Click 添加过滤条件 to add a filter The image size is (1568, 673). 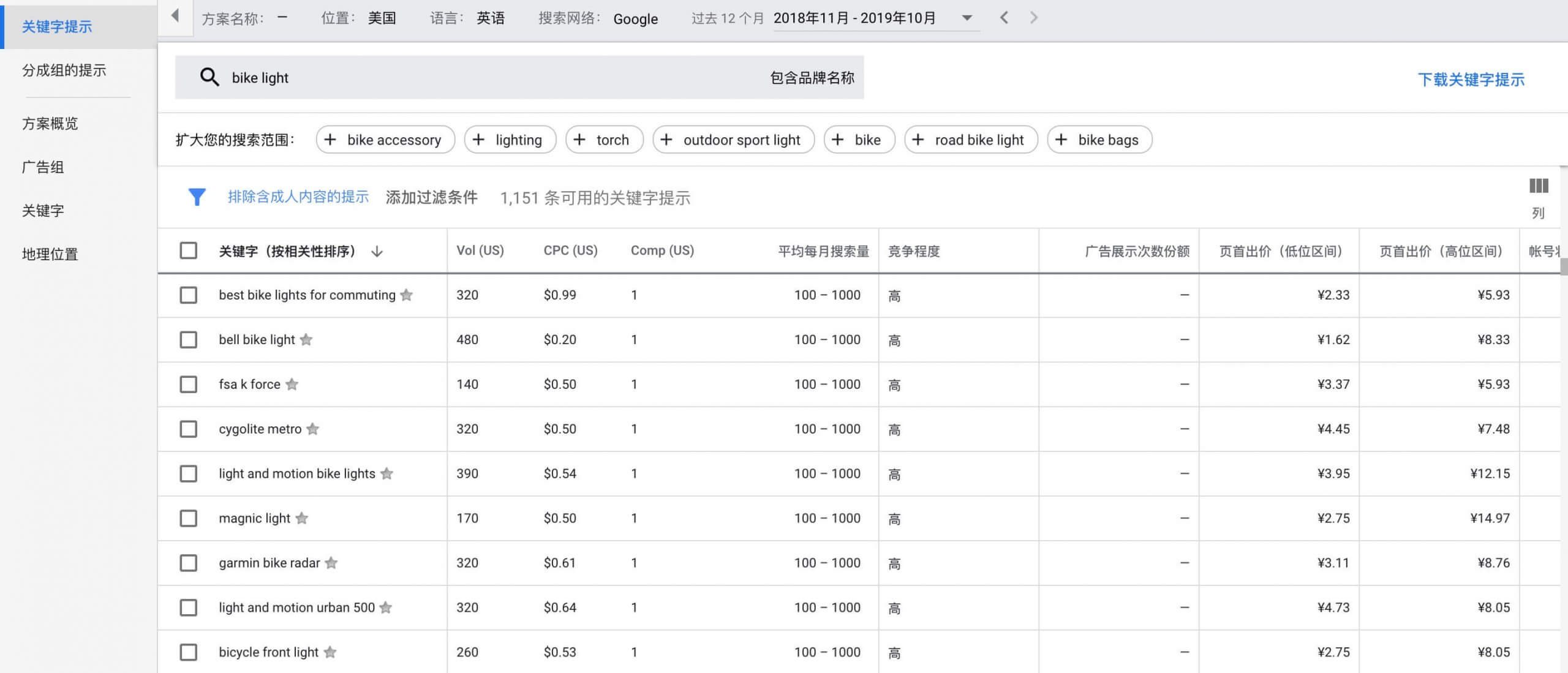point(432,197)
